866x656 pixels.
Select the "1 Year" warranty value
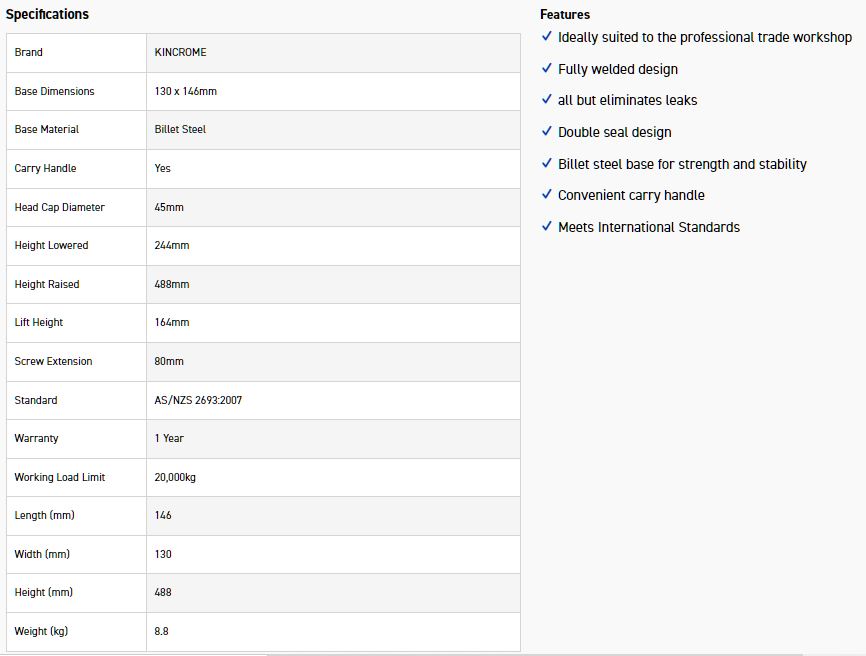click(x=169, y=438)
